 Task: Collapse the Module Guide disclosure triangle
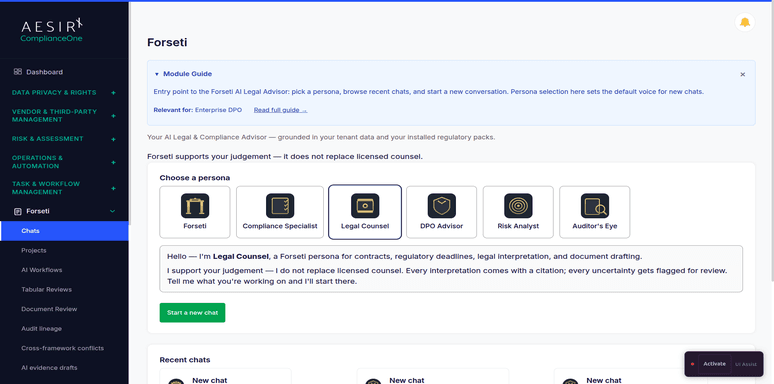[x=156, y=74]
